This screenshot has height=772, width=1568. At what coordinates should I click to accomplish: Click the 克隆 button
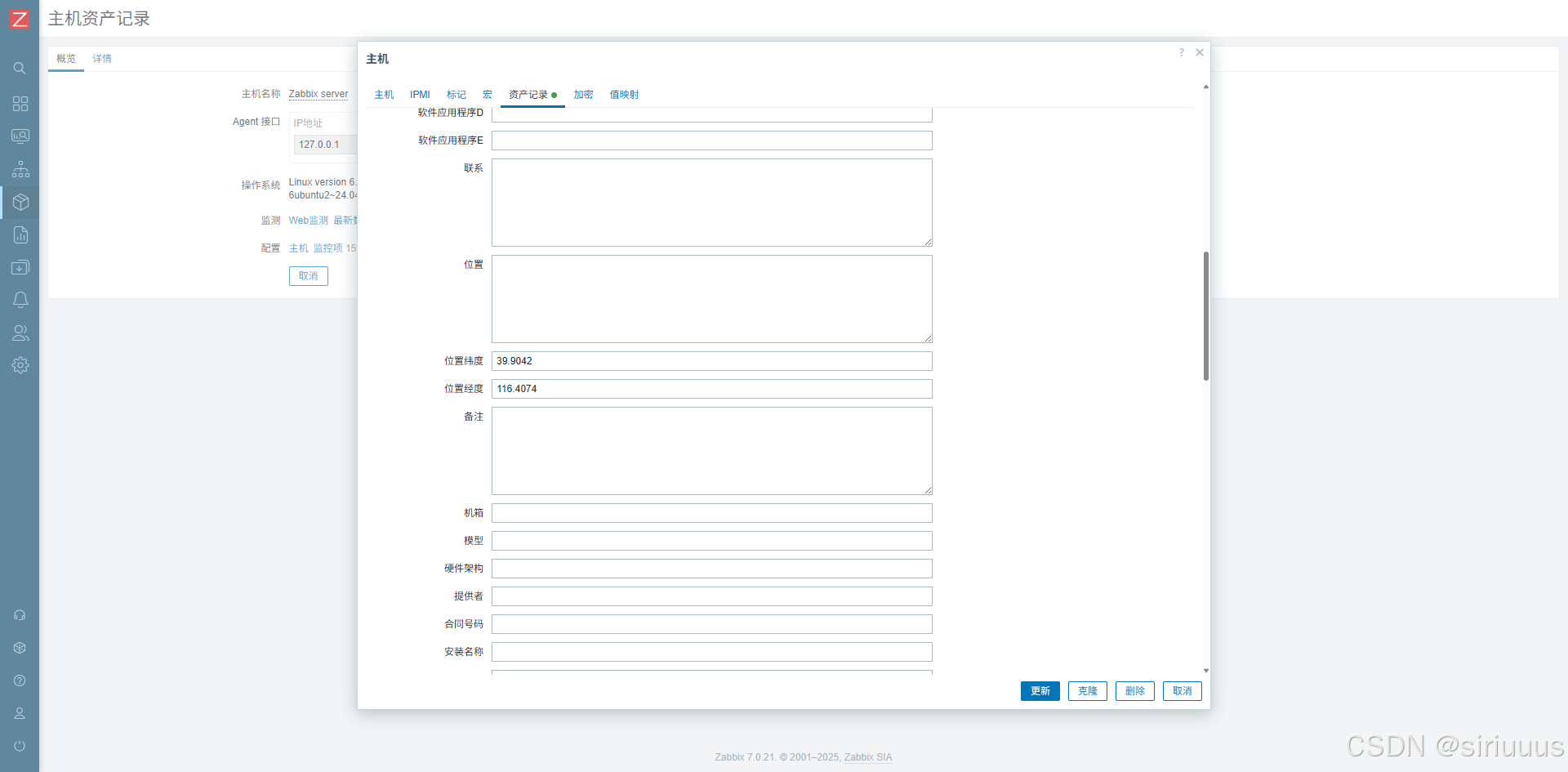pos(1088,691)
